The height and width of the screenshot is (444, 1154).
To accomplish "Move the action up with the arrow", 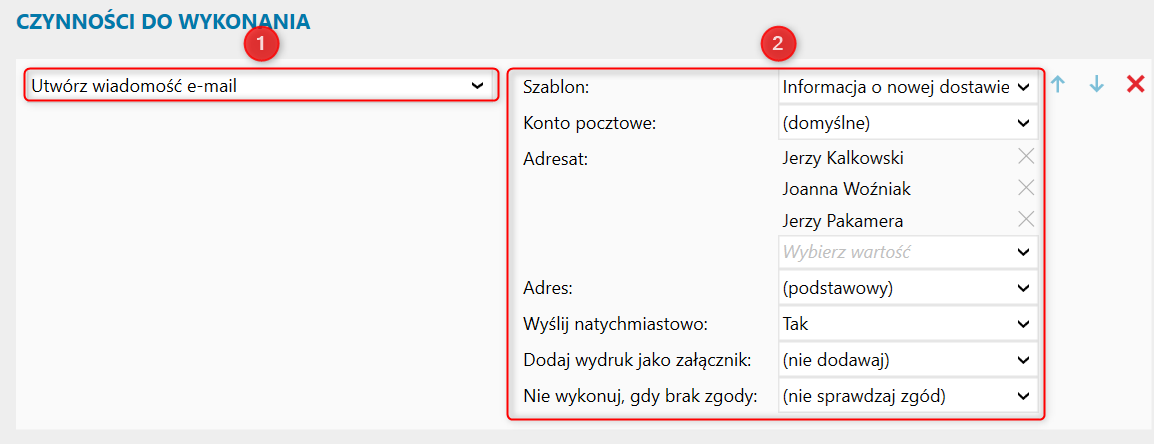I will 1058,85.
